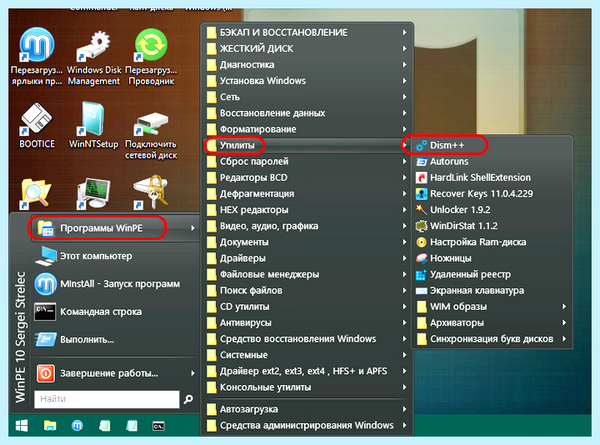The width and height of the screenshot is (600, 445).
Task: Open desktop icon with keys and padlock
Action: coord(151,193)
